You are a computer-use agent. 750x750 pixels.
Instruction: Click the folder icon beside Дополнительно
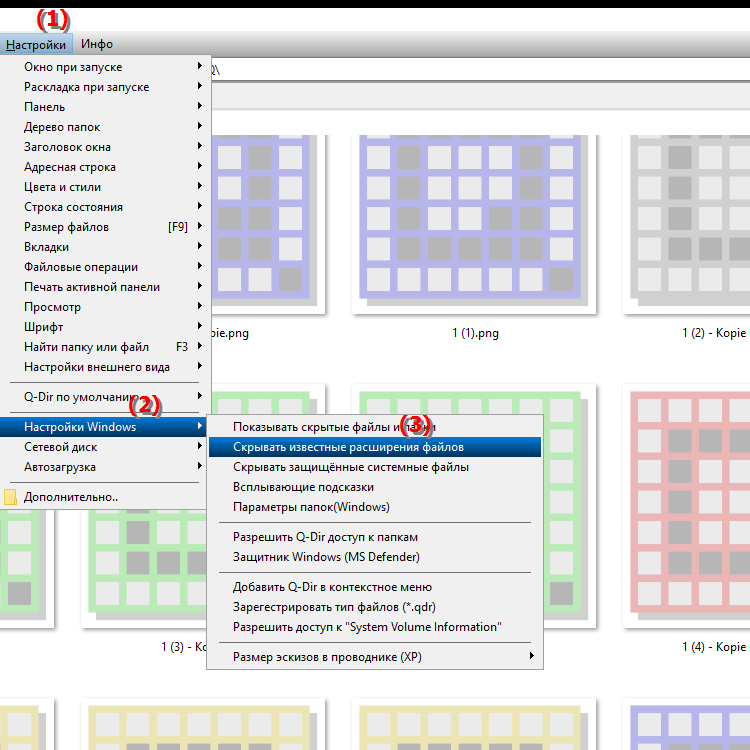pyautogui.click(x=10, y=497)
